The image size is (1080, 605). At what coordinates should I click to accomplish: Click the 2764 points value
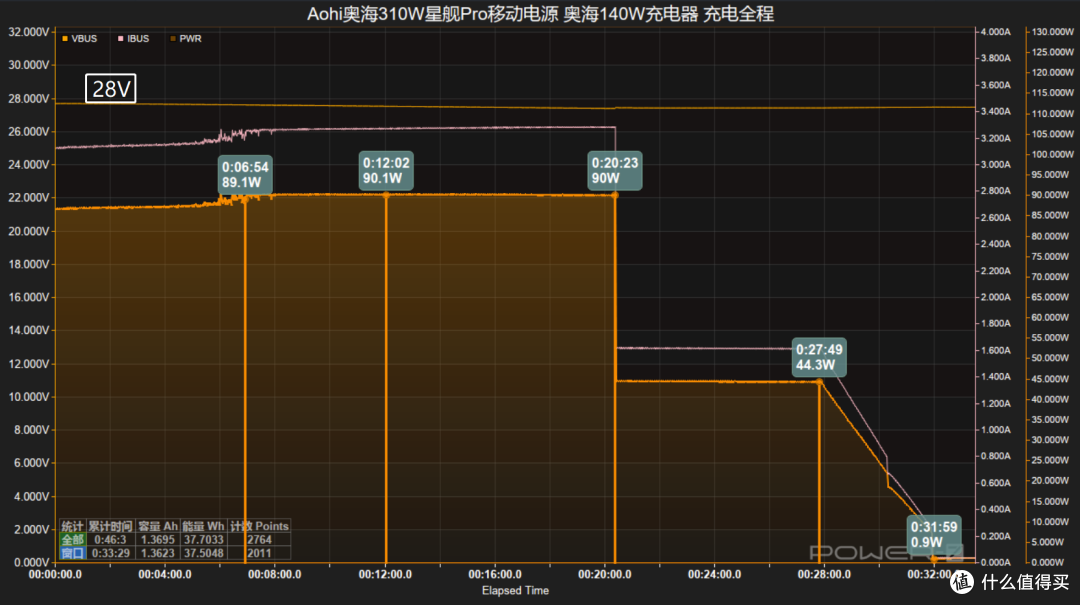(259, 540)
